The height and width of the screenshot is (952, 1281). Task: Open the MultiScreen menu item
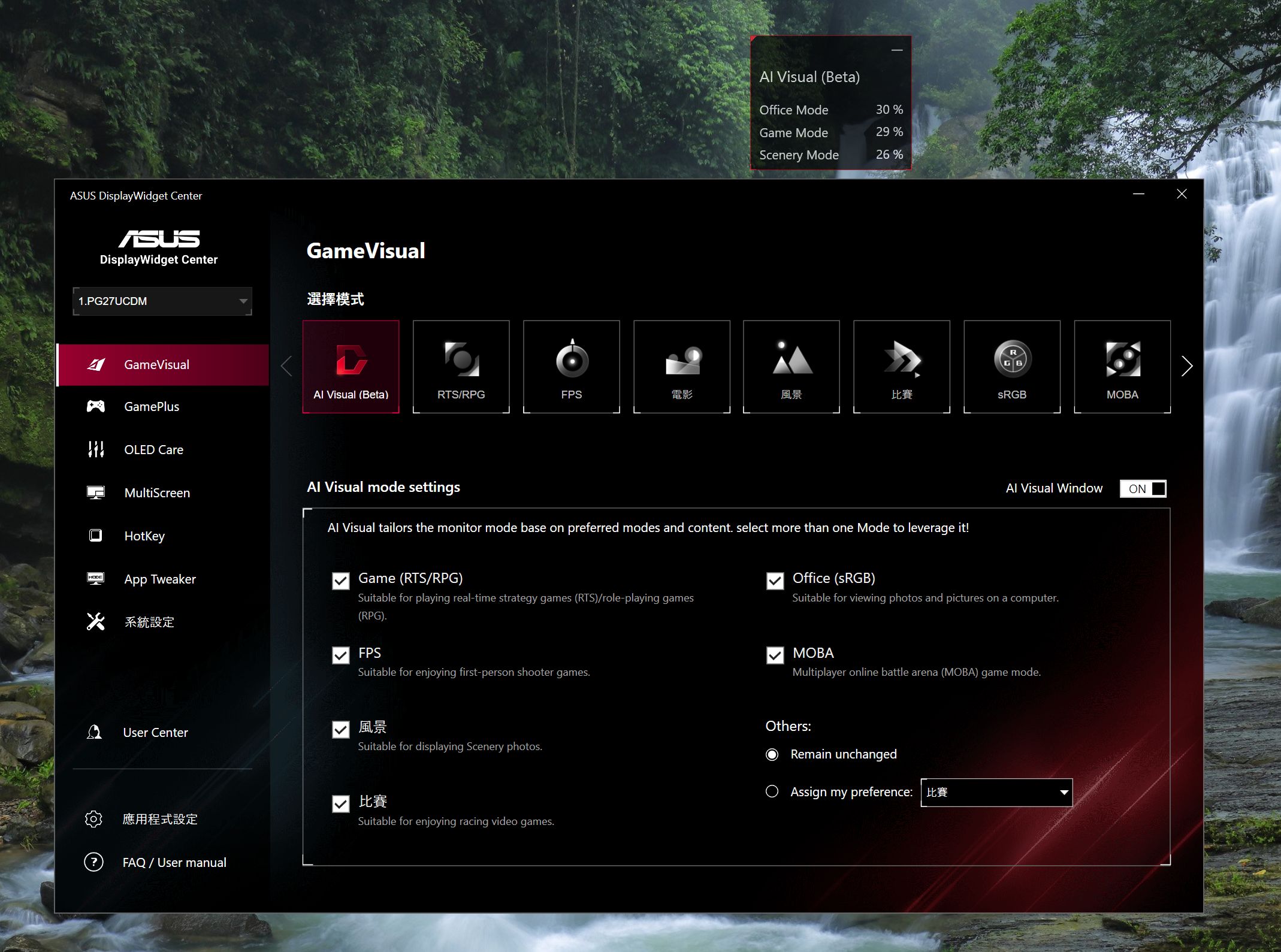click(x=163, y=493)
